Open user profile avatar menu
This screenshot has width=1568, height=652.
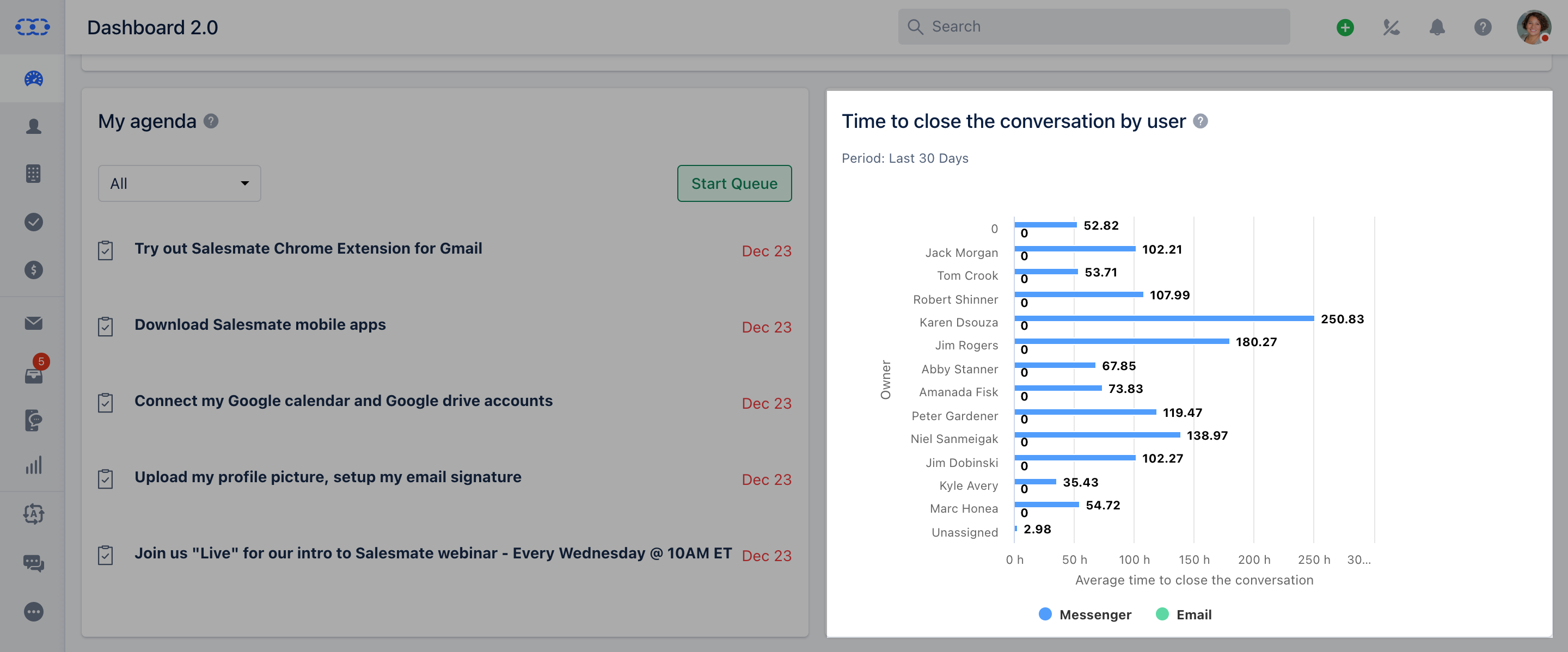[x=1533, y=27]
